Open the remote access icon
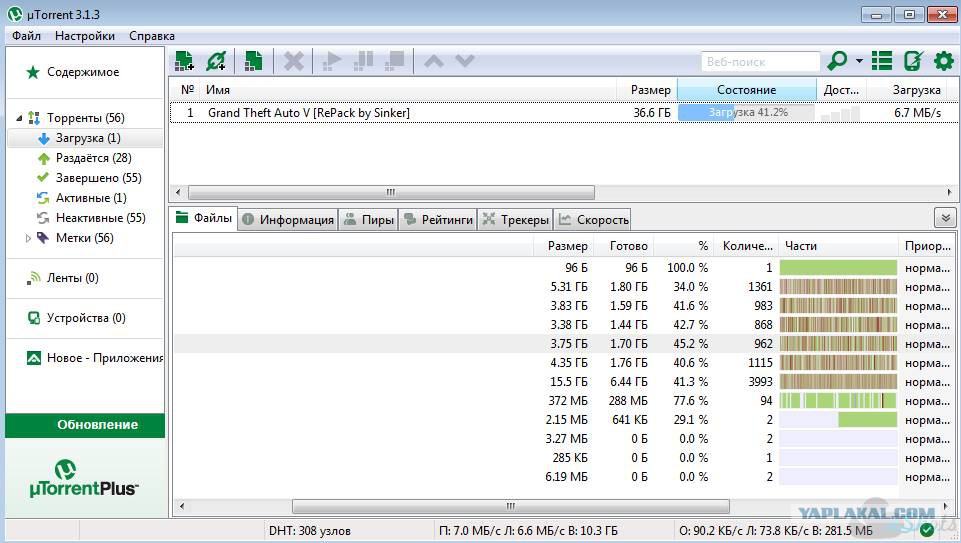Image resolution: width=961 pixels, height=543 pixels. click(913, 61)
